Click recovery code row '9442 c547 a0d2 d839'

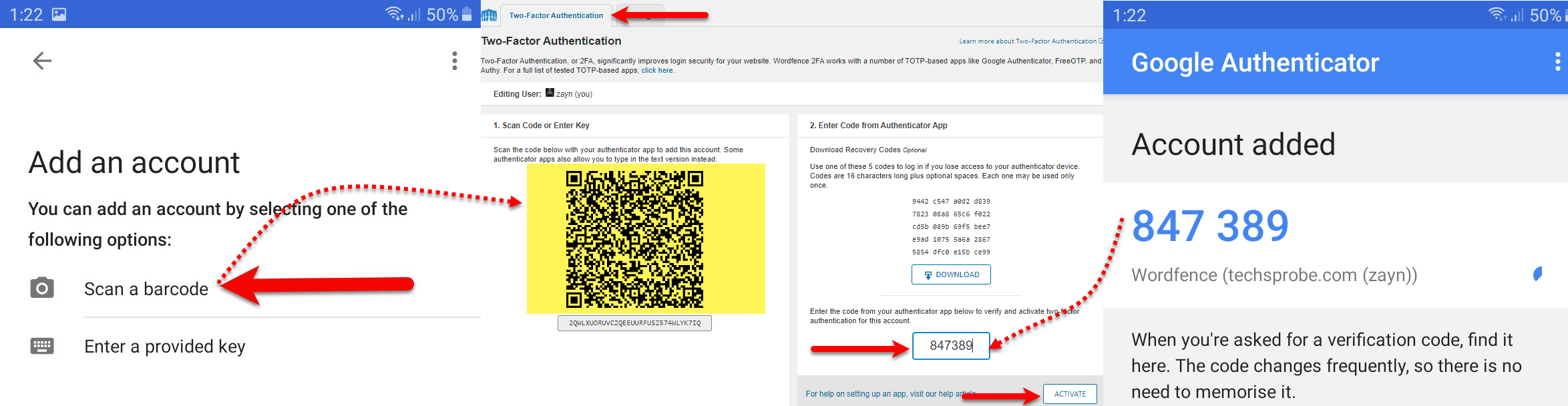951,201
